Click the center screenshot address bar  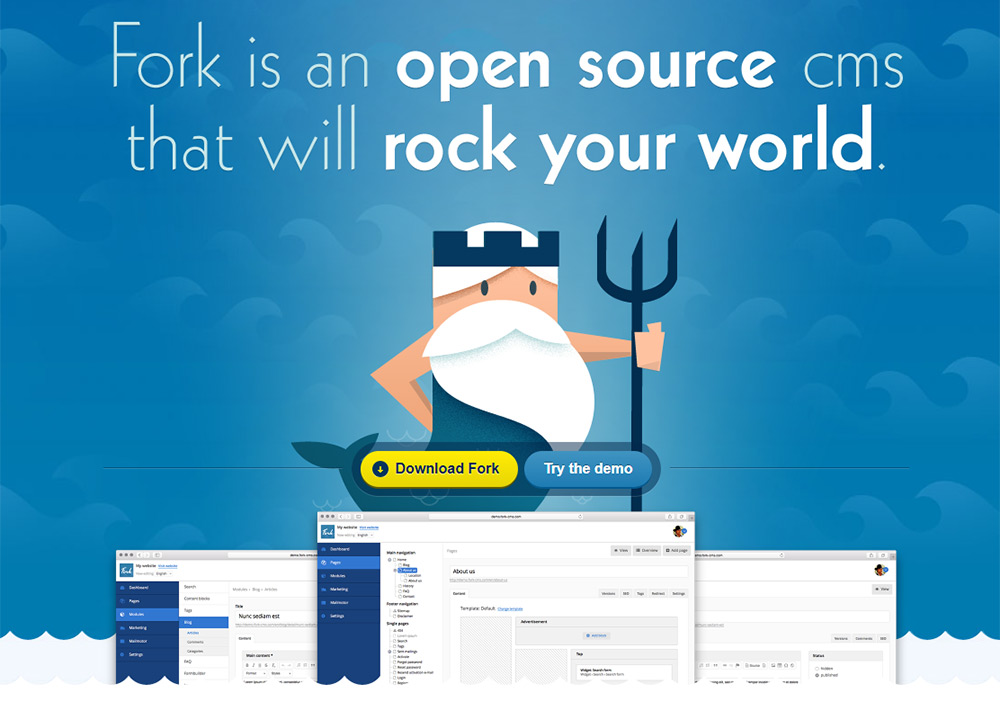click(506, 516)
